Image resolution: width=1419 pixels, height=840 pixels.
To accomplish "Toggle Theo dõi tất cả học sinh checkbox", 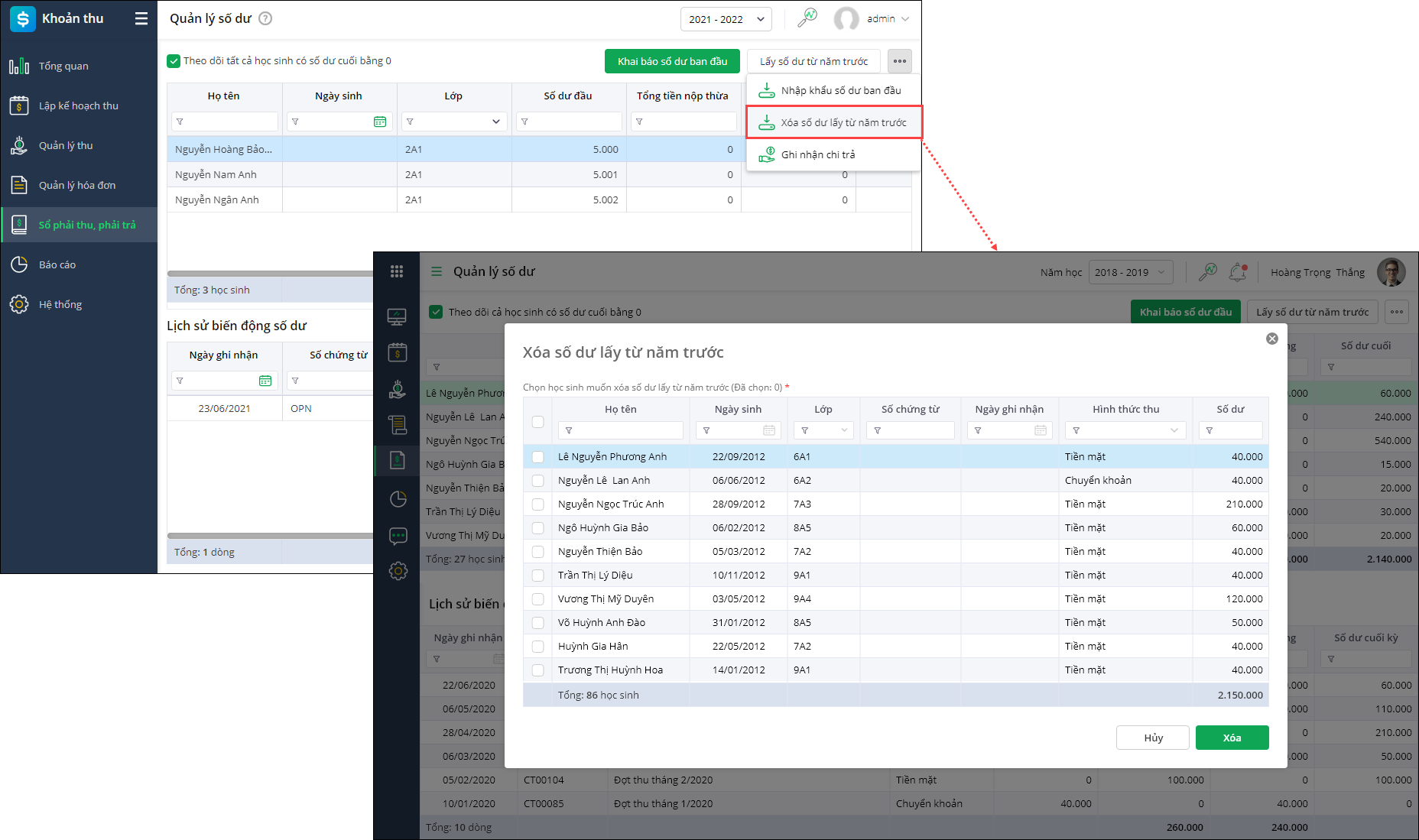I will click(x=174, y=61).
